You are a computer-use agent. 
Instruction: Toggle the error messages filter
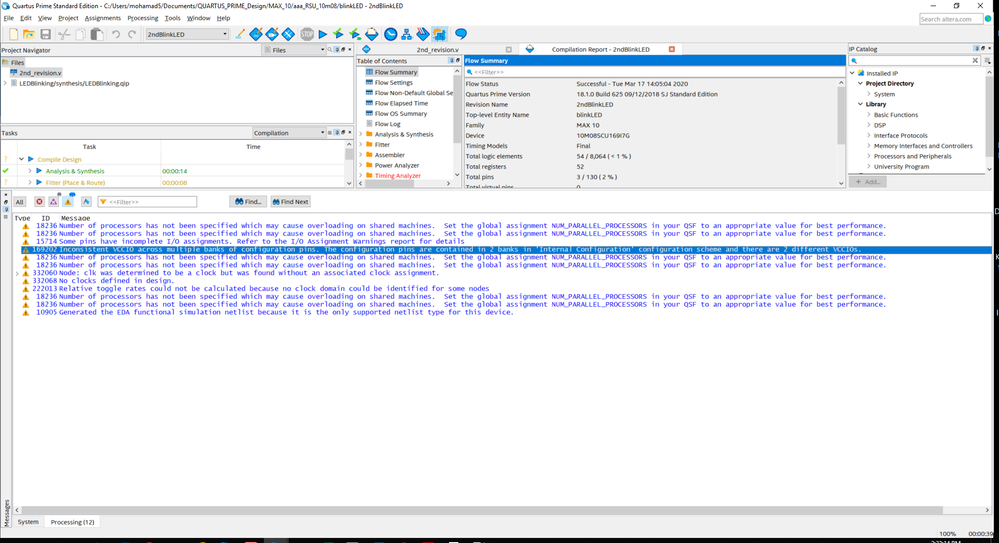point(40,202)
